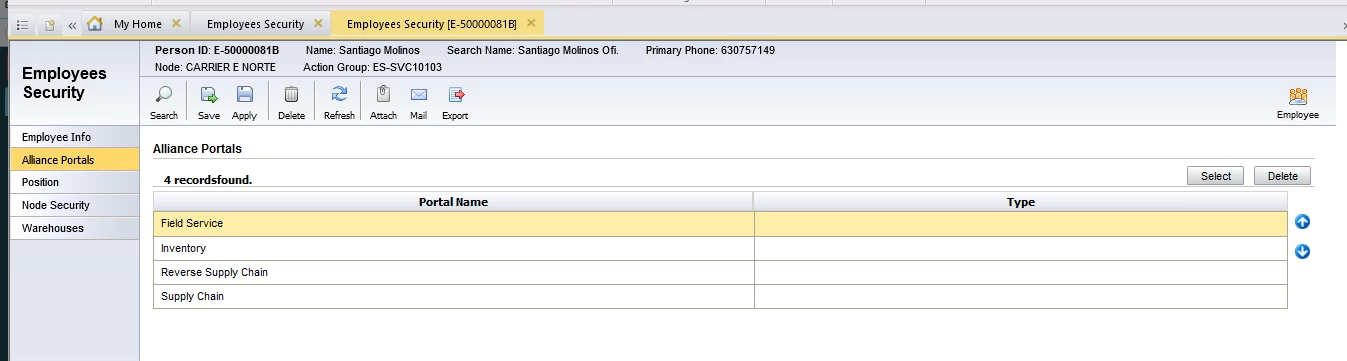Viewport: 1347px width, 361px height.
Task: Click the My Home tab
Action: [137, 23]
